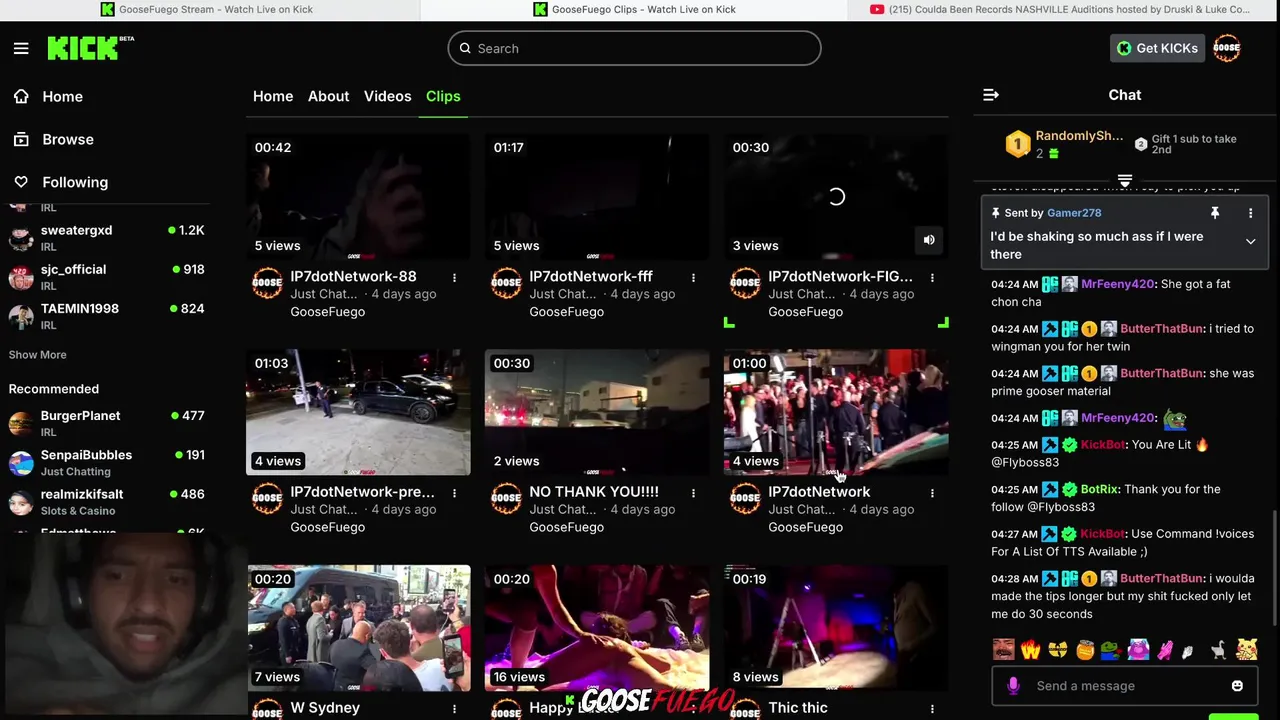Open the NO THANK YOU!!!! clip title
The width and height of the screenshot is (1280, 720).
pos(594,492)
